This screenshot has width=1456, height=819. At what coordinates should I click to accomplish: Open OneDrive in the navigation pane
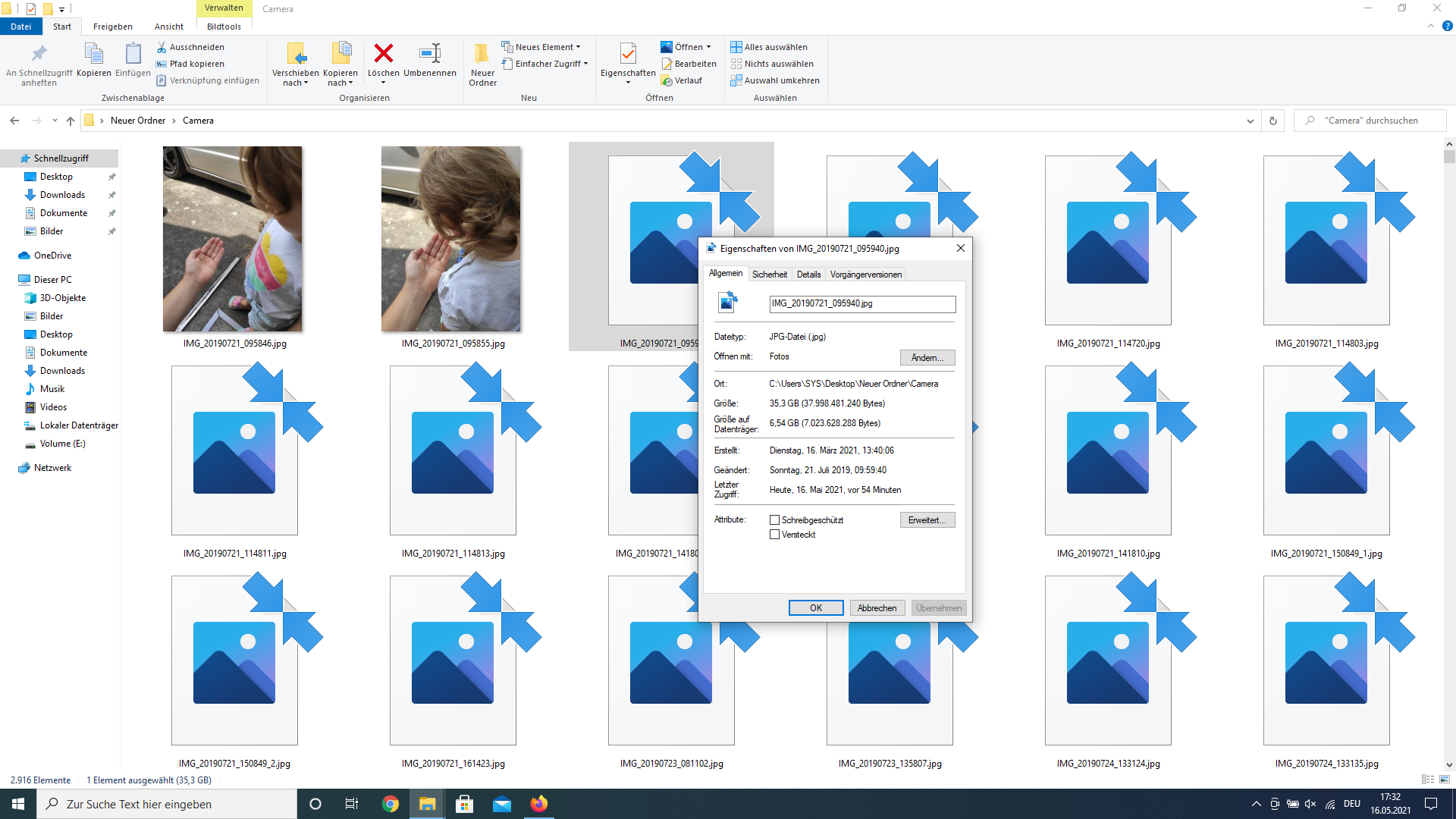52,256
